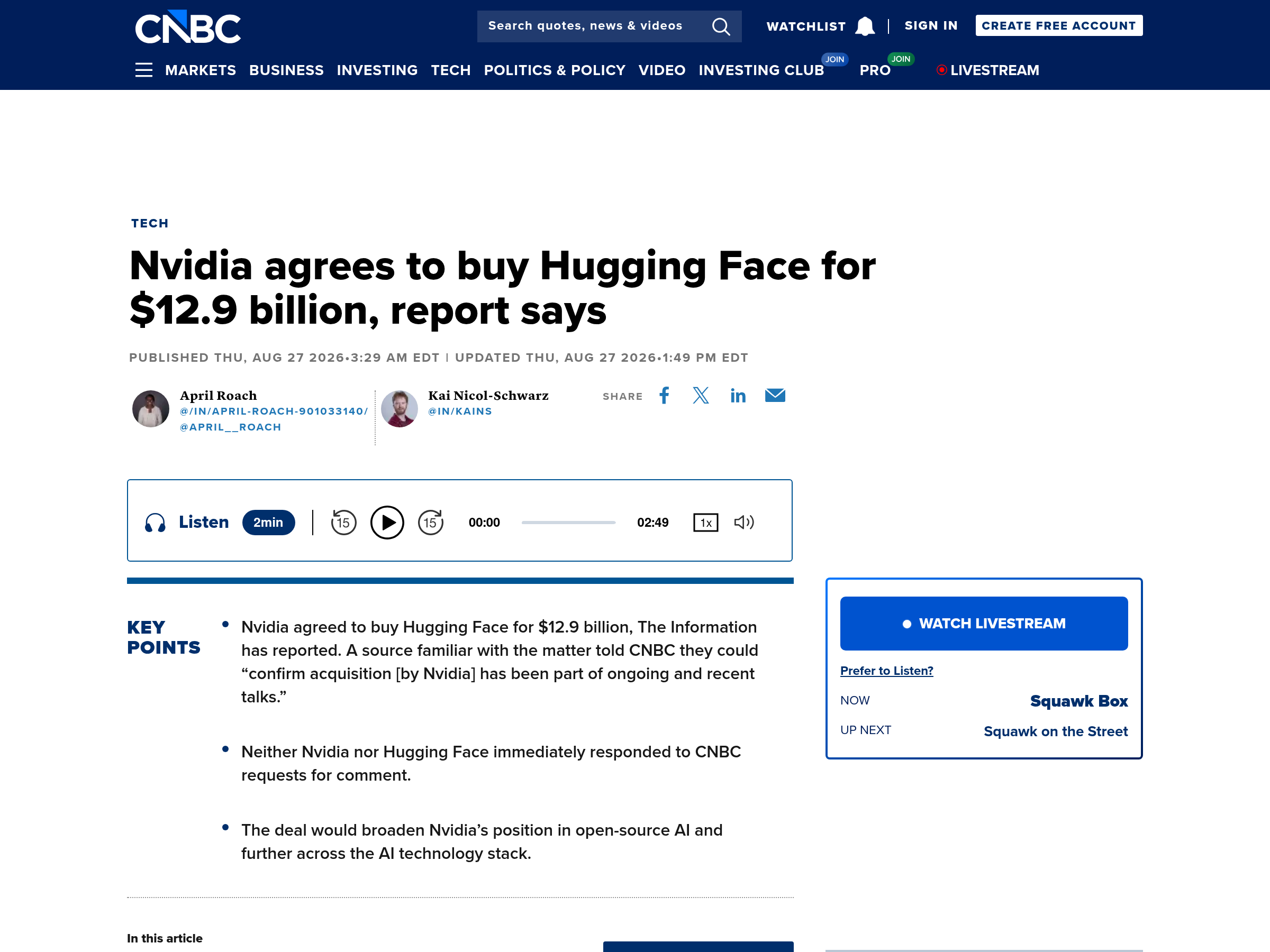1270x952 pixels.
Task: Click the search magnifier icon
Action: click(721, 26)
